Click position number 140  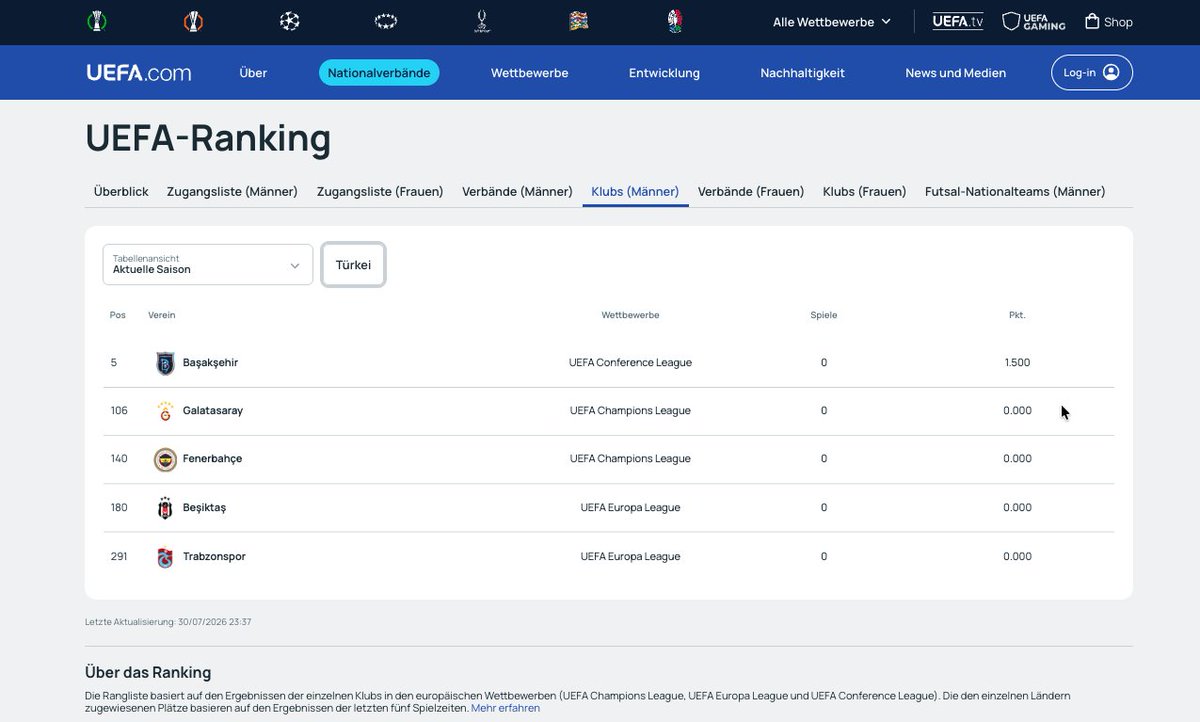coord(119,459)
